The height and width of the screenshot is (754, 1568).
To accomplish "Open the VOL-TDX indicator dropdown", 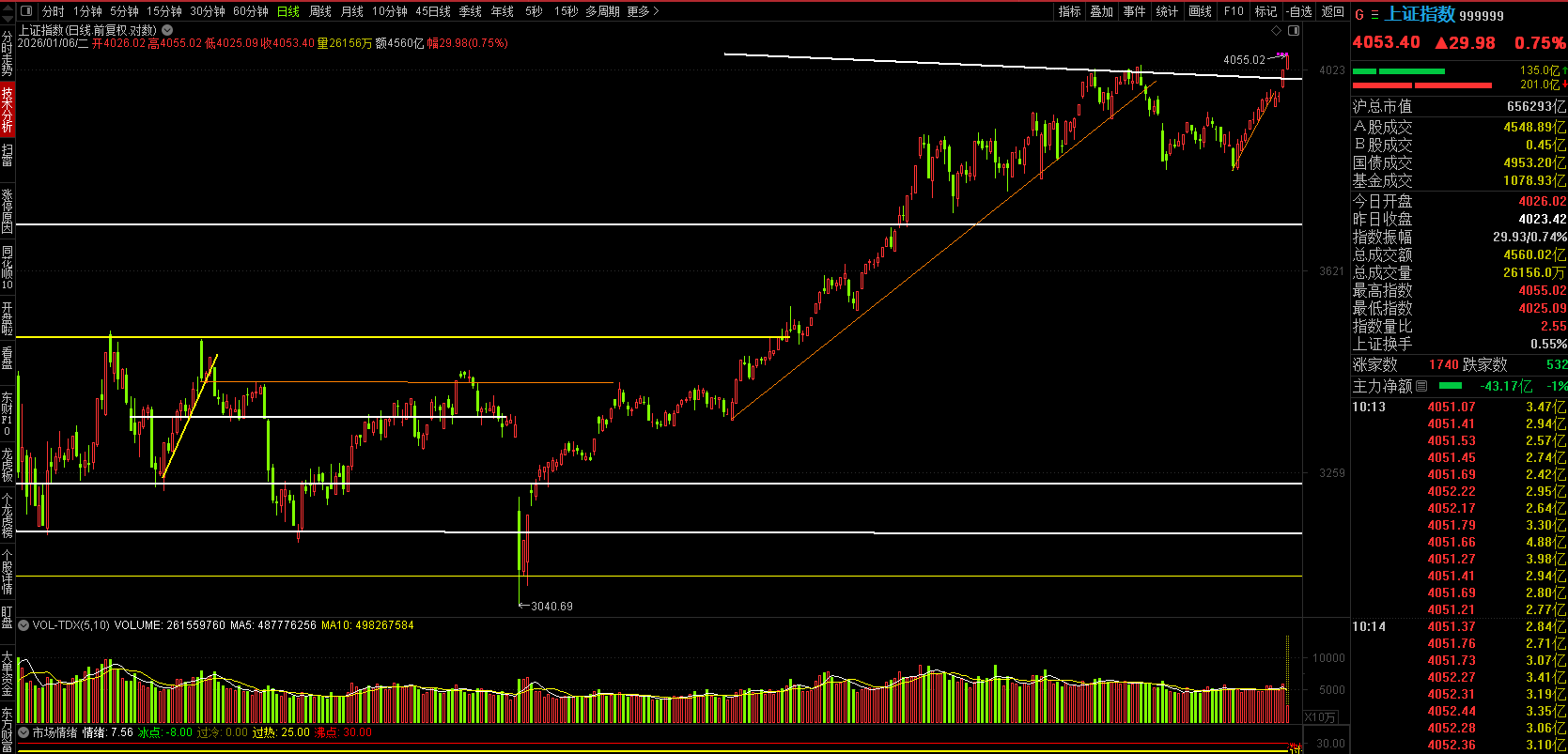I will tap(23, 625).
